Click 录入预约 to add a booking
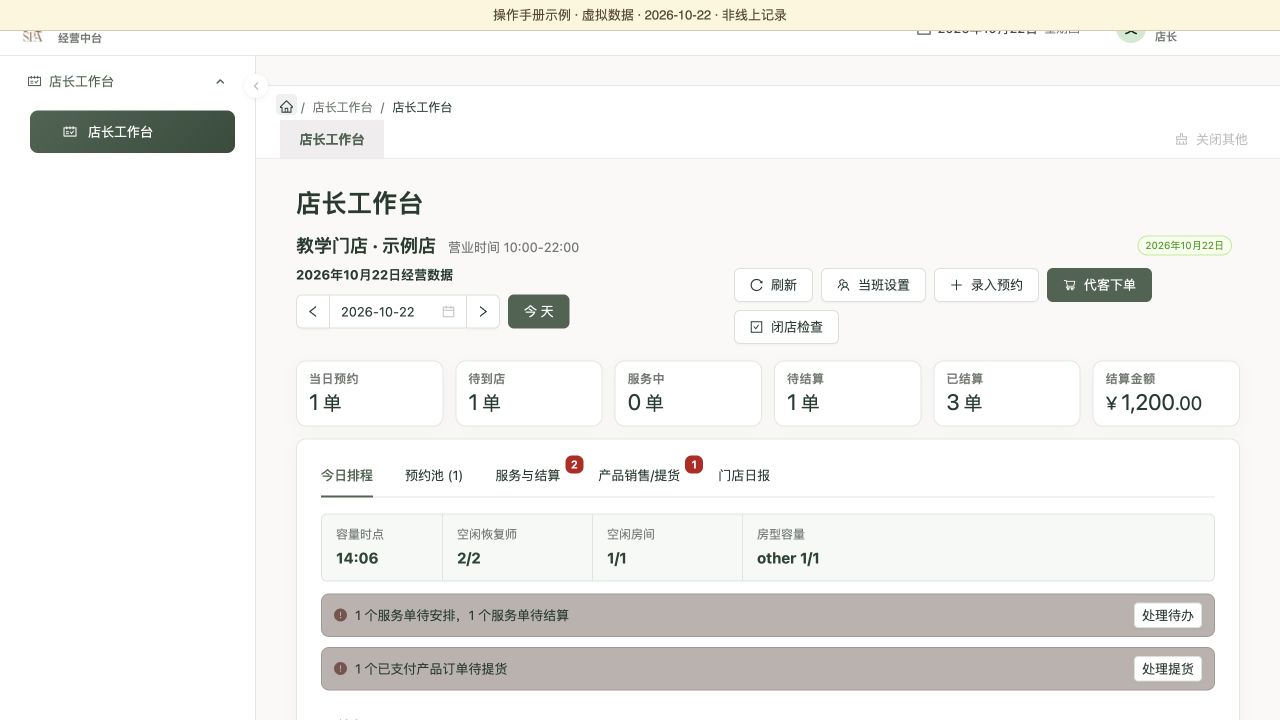This screenshot has width=1280, height=720. [986, 285]
